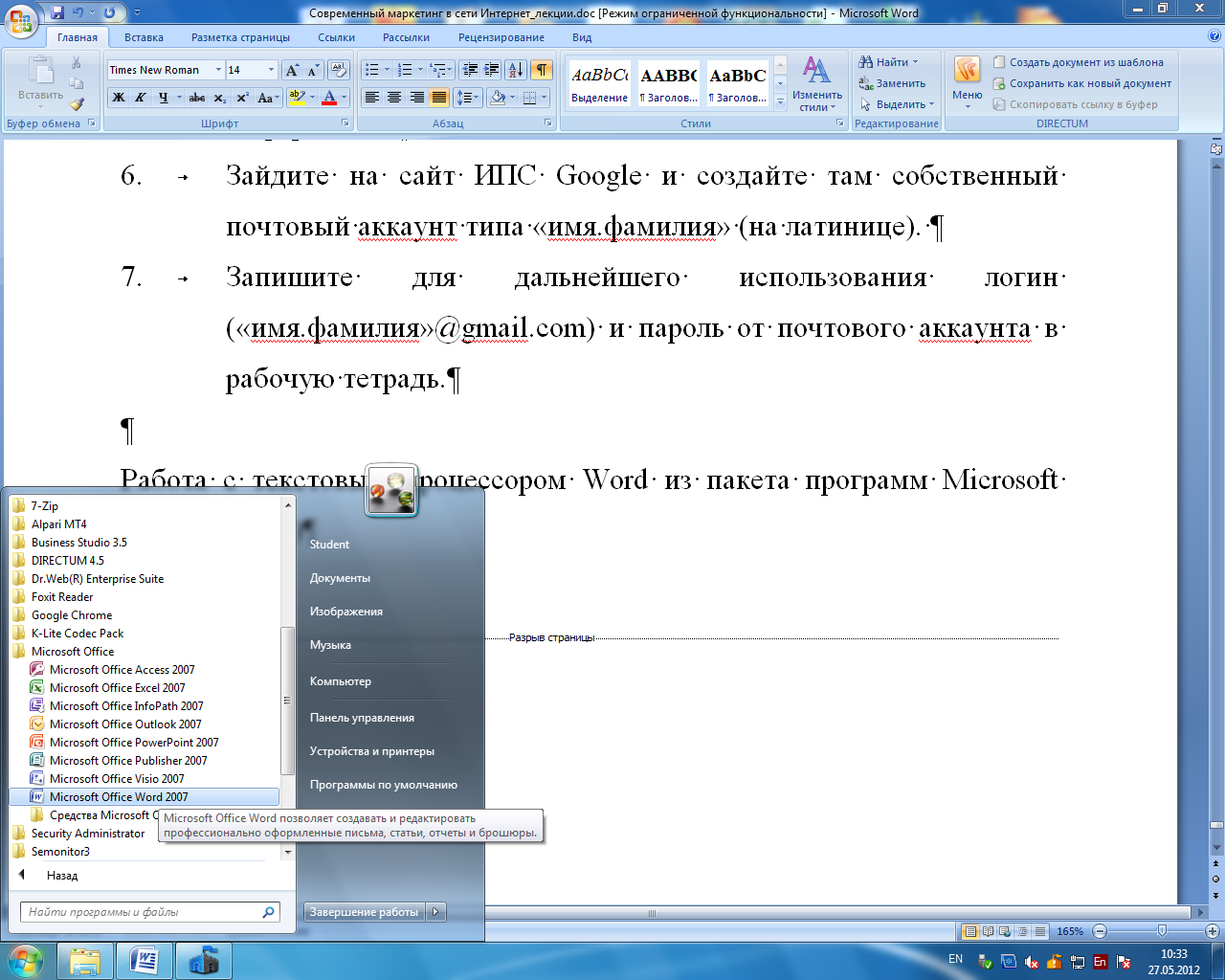Toggle Italic formatting (К)

pos(141,98)
